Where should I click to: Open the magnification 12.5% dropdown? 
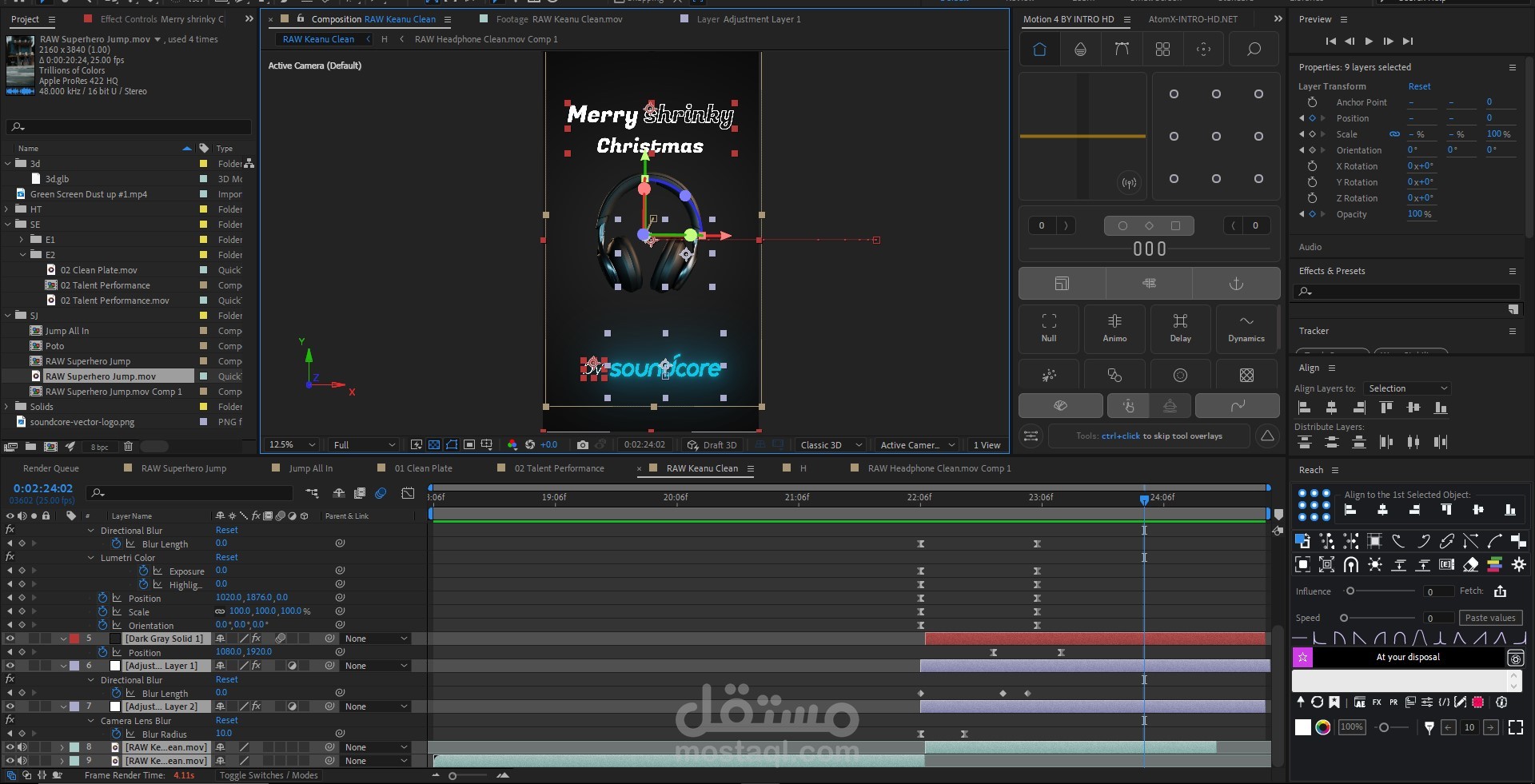point(292,445)
